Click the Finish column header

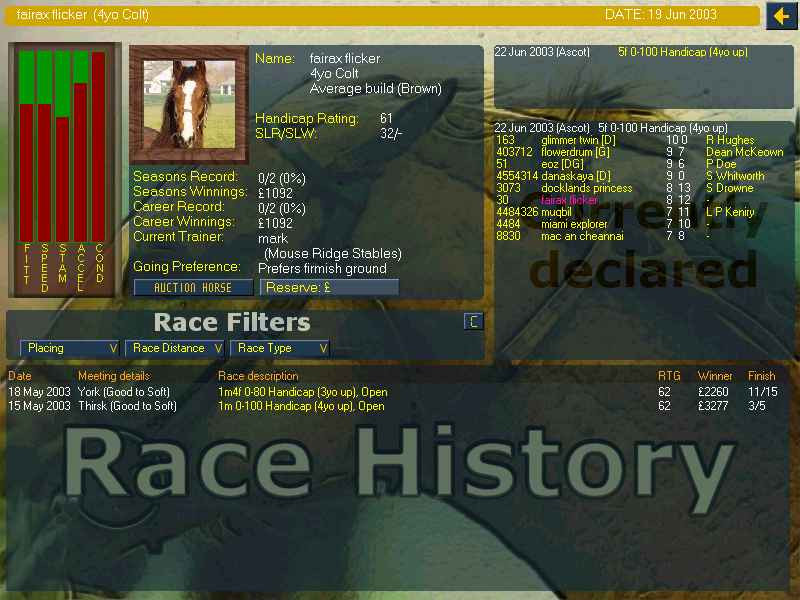pyautogui.click(x=761, y=376)
